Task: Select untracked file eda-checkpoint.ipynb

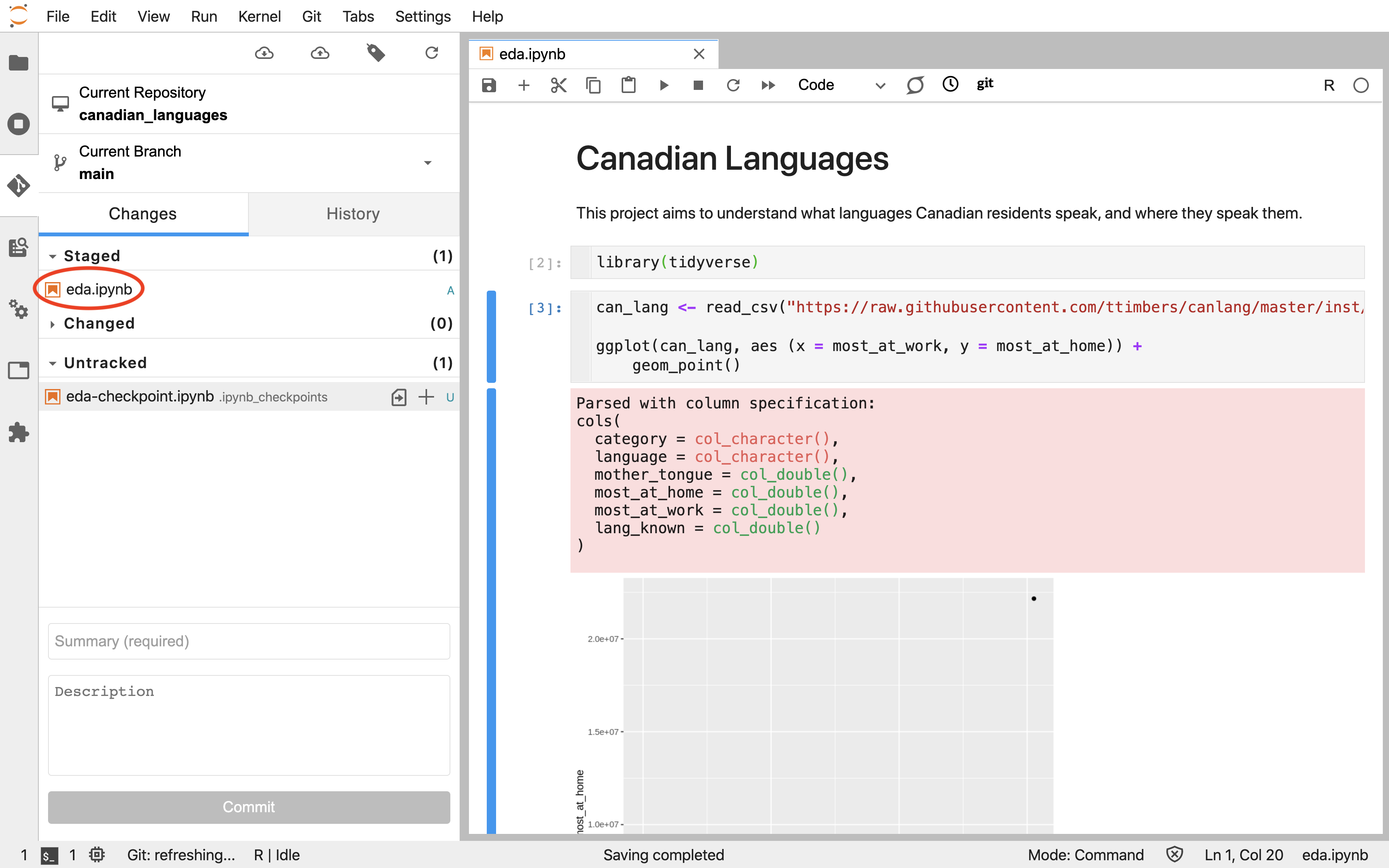Action: tap(248, 397)
